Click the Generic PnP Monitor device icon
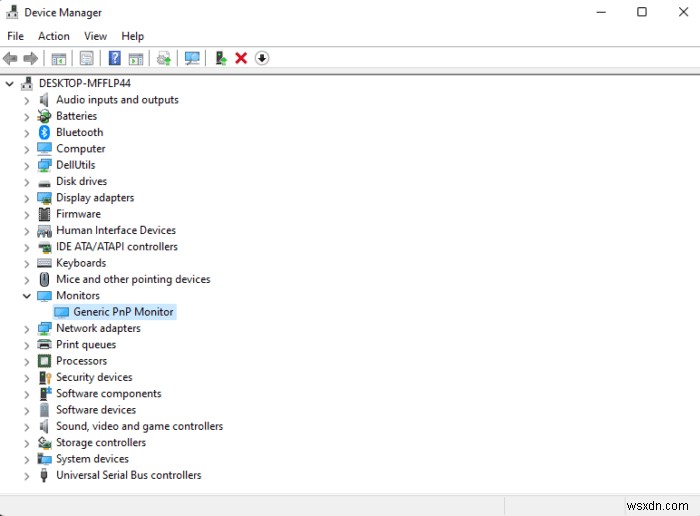700x516 pixels. point(62,312)
